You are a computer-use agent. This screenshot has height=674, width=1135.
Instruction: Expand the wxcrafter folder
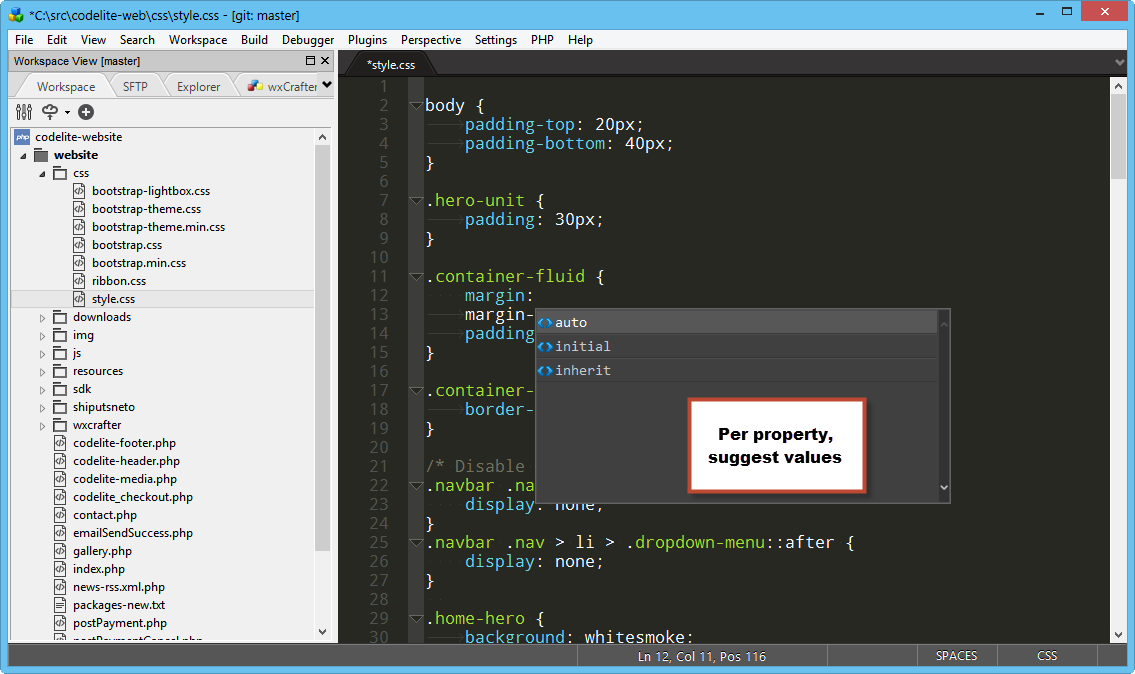point(42,426)
